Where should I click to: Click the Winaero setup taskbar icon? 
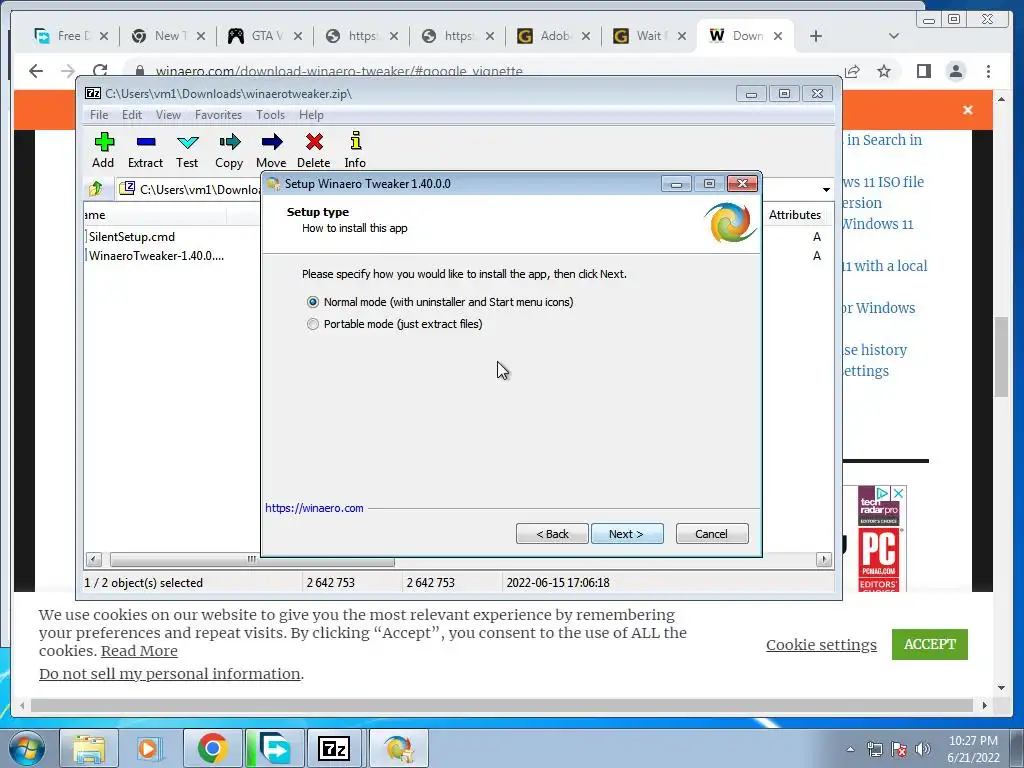click(398, 748)
